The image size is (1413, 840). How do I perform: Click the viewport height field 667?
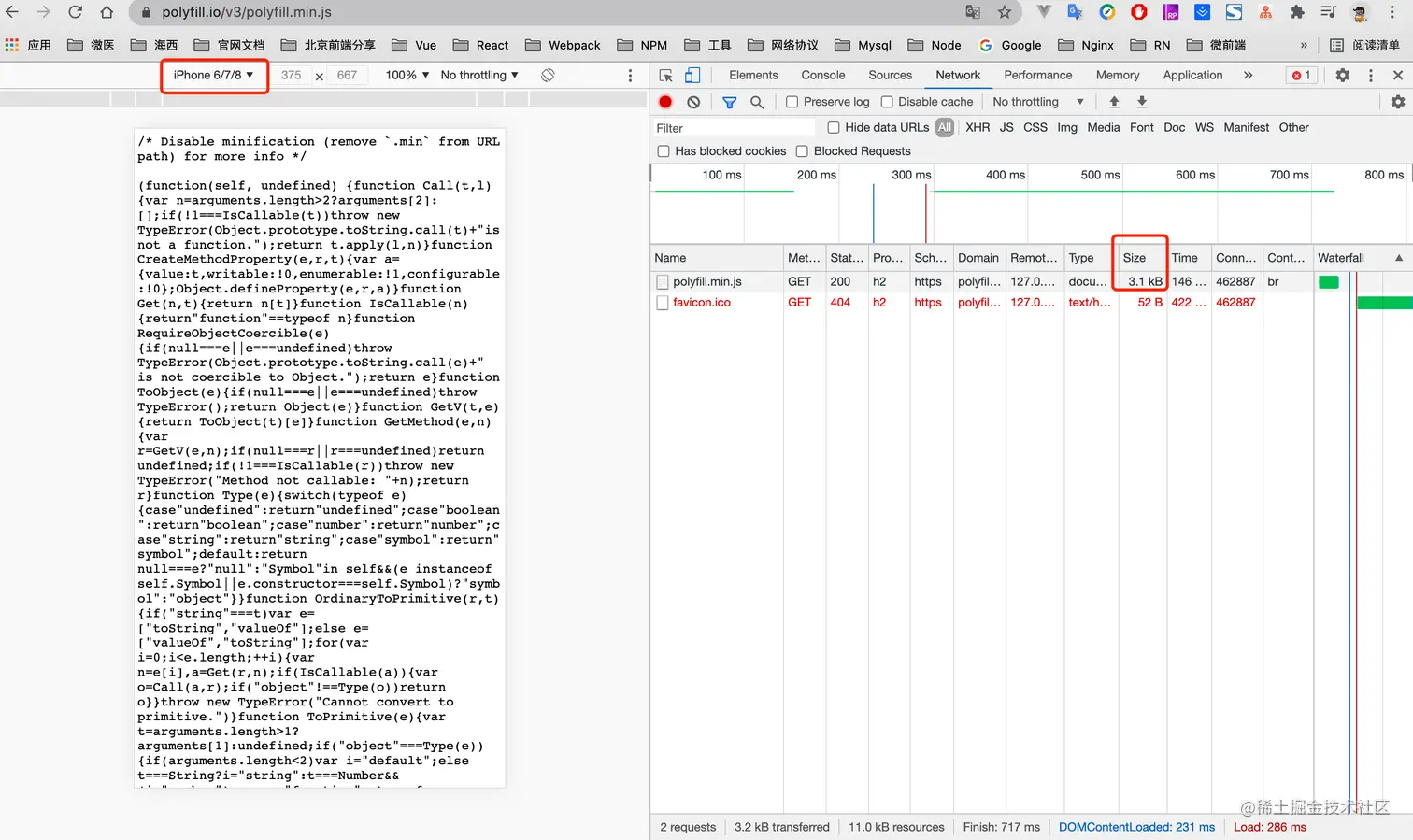[x=348, y=75]
